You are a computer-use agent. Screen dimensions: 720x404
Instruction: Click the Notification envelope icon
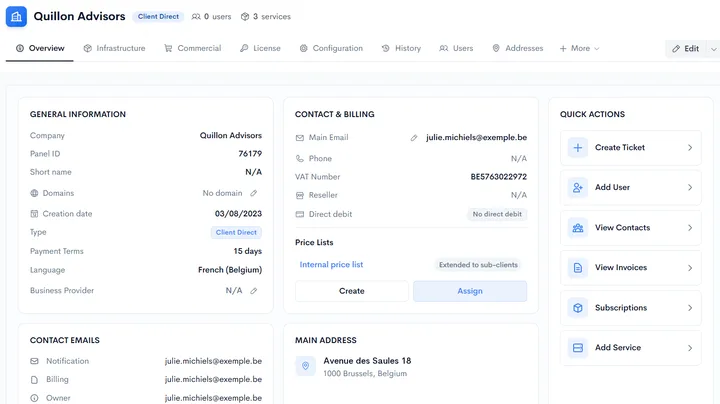34,361
